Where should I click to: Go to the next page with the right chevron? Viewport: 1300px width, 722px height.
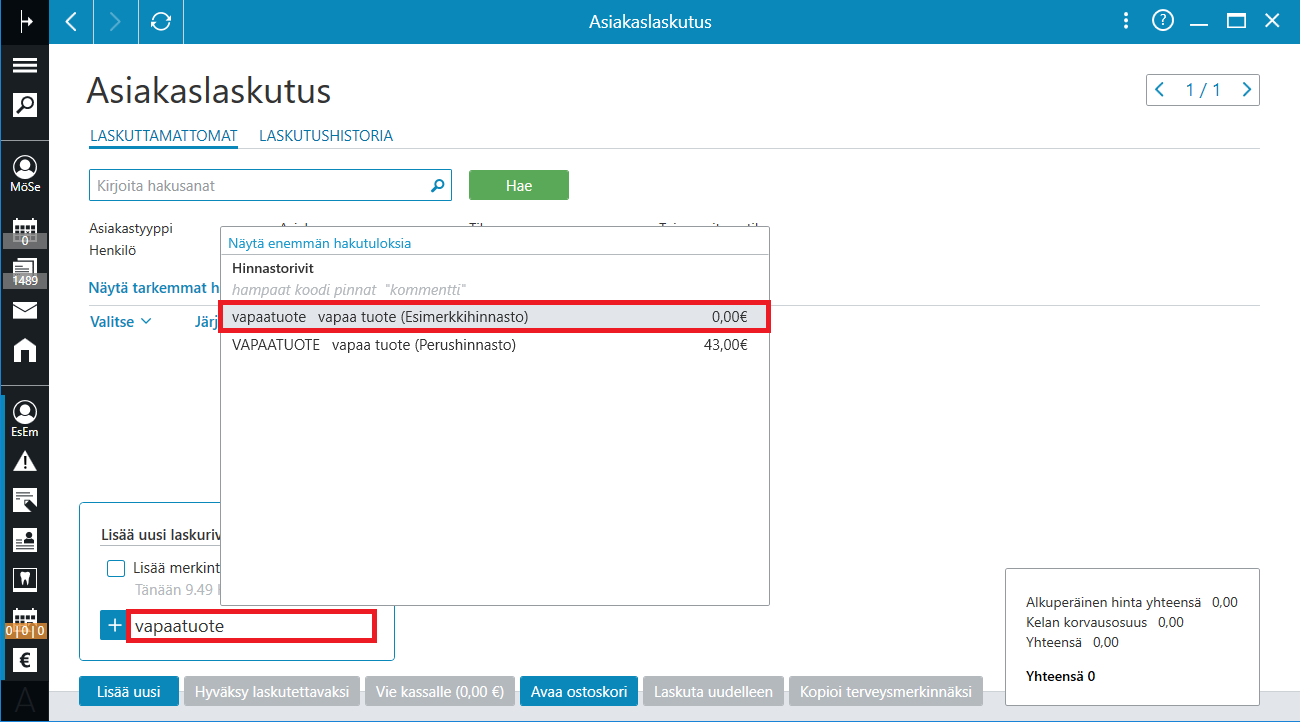[1246, 90]
